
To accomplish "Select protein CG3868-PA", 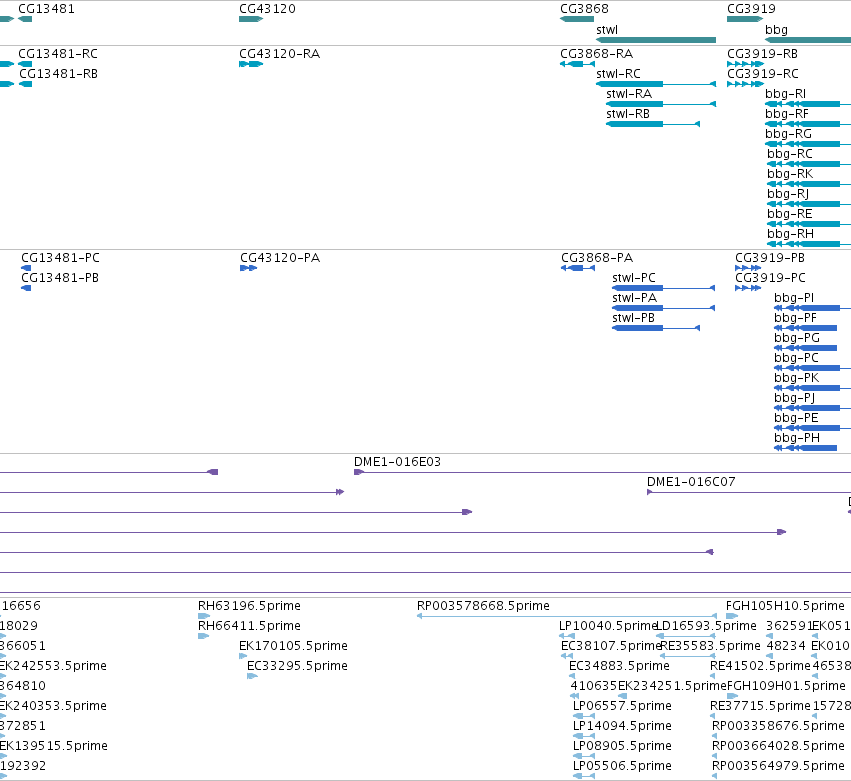I will click(x=577, y=268).
